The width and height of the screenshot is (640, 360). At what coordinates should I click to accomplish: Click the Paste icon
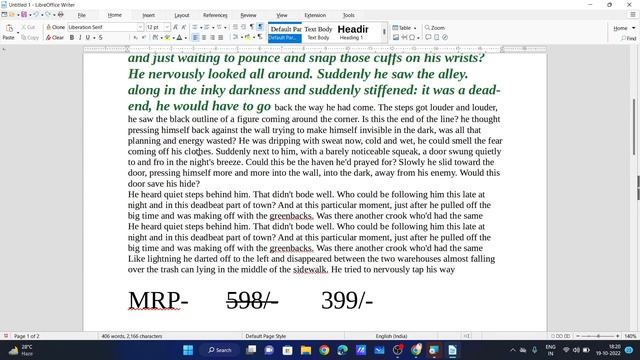9,29
